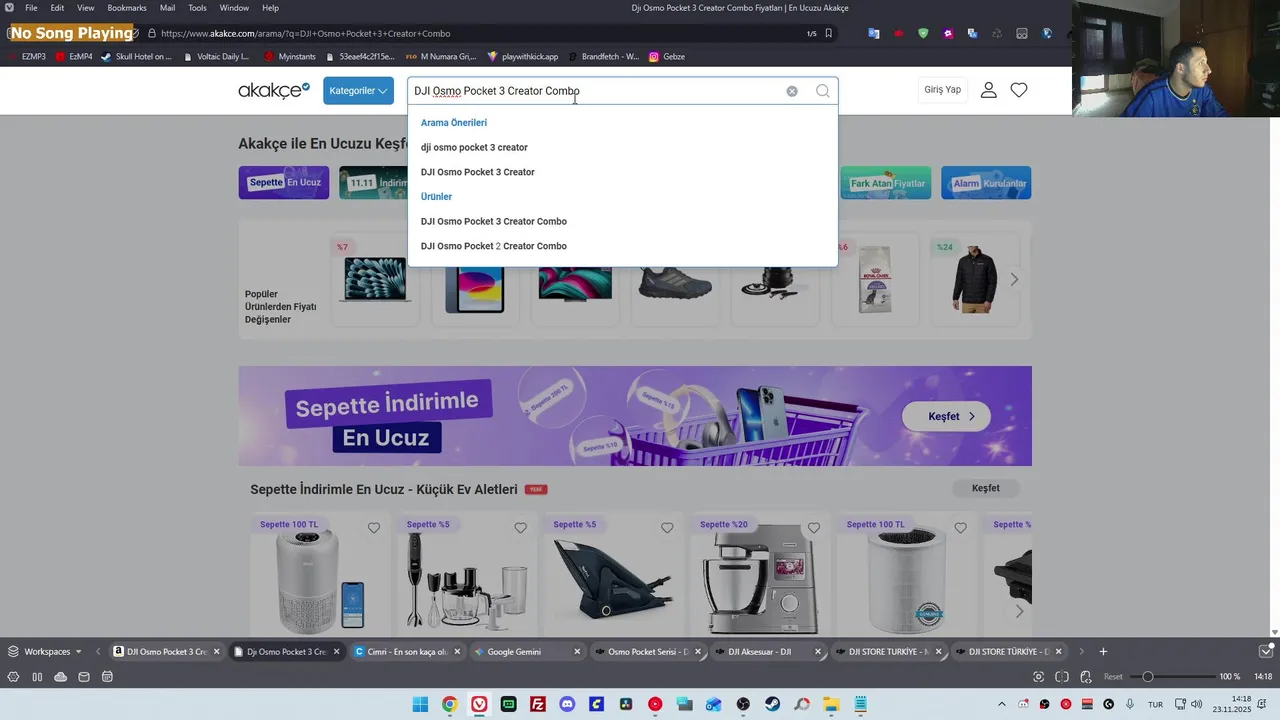
Task: Open the Gebze bookmark
Action: (667, 57)
